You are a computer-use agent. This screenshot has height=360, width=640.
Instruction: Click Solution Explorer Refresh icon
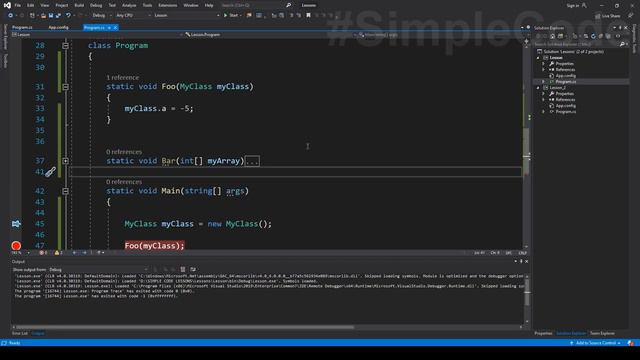[x=593, y=36]
